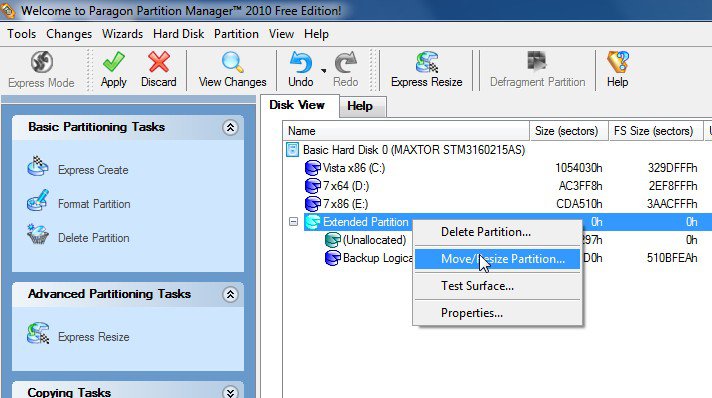
Task: Click the Express Create link
Action: pos(93,170)
